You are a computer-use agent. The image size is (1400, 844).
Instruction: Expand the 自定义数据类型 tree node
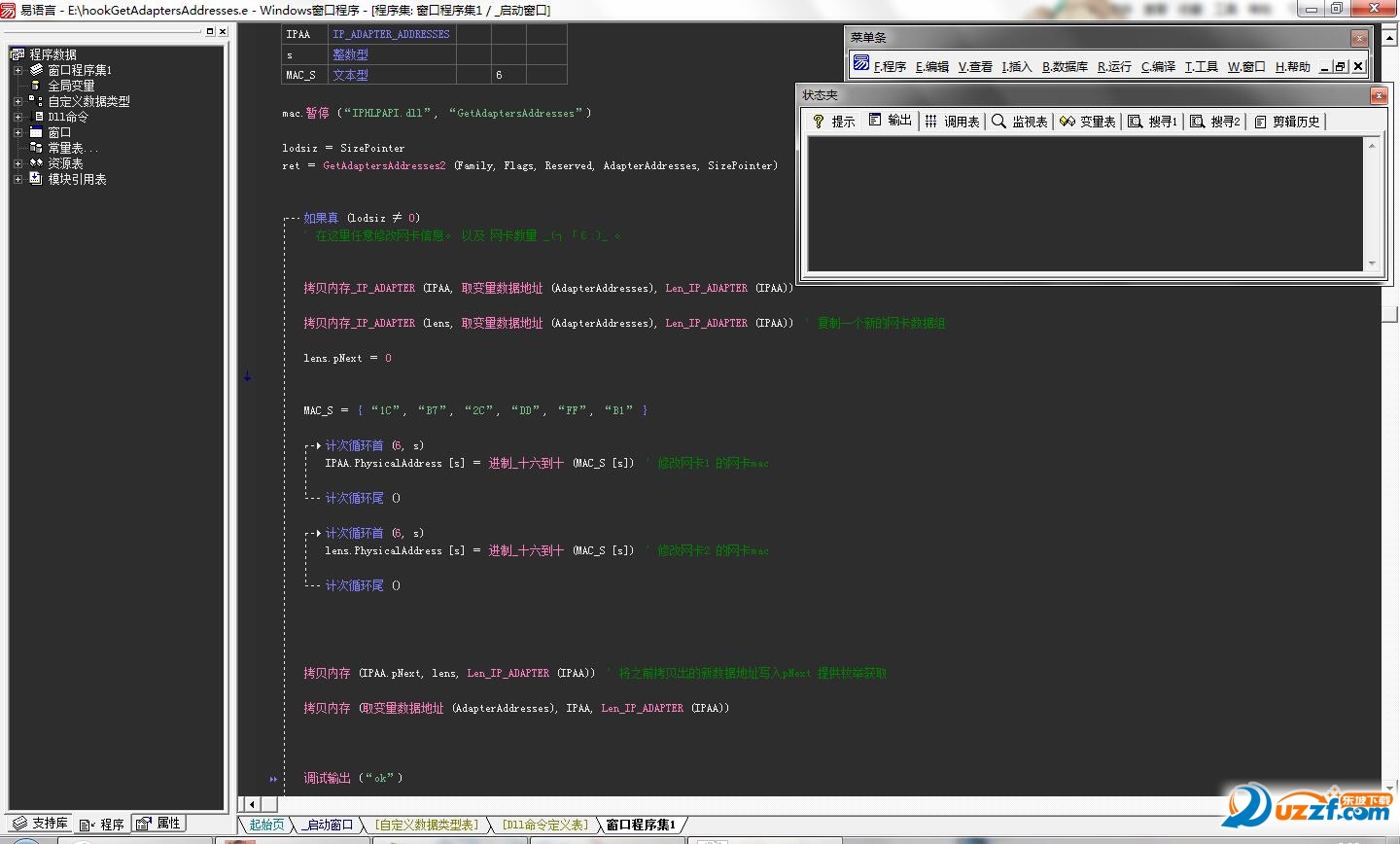(x=17, y=101)
